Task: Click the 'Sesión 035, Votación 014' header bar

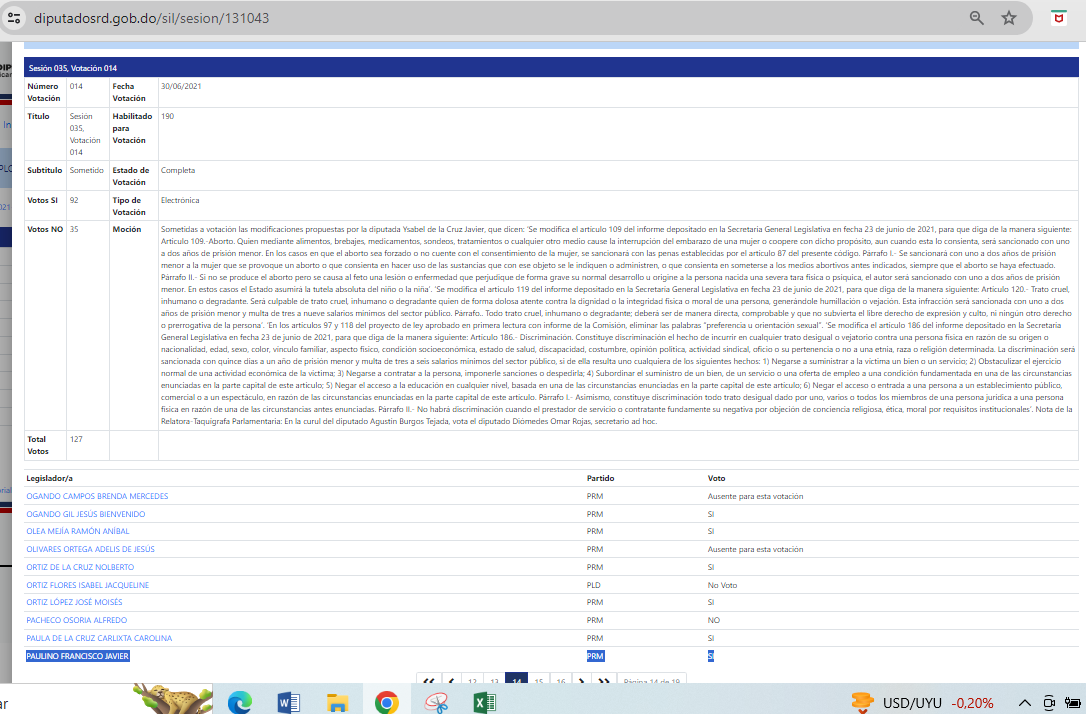Action: 551,68
